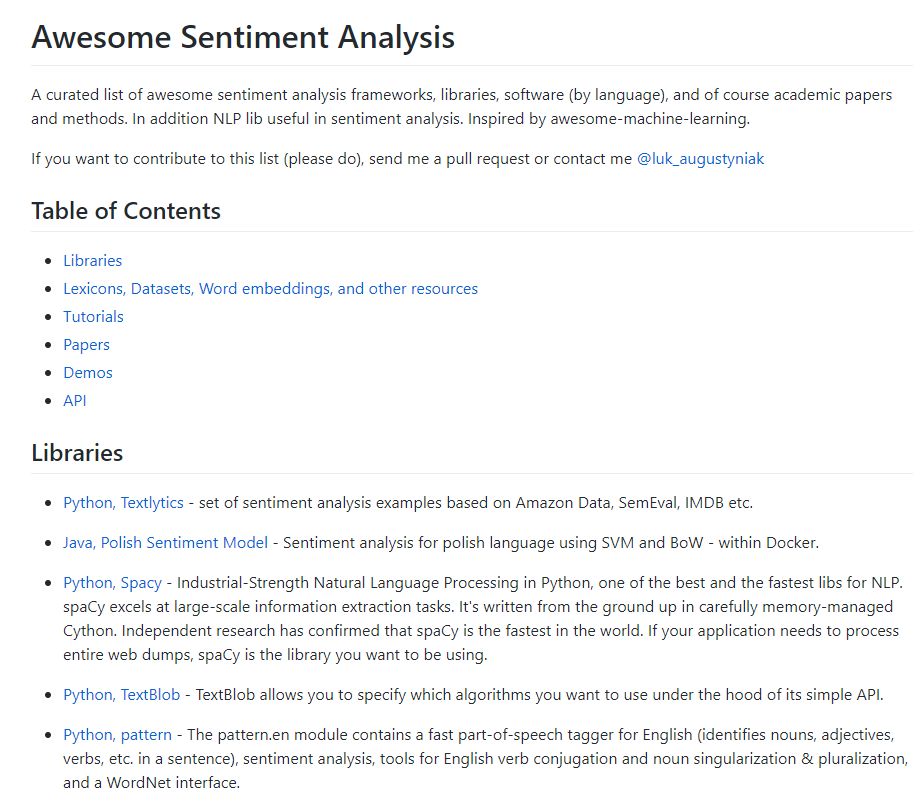
Task: Open the Python, Textlytics library link
Action: coord(125,502)
